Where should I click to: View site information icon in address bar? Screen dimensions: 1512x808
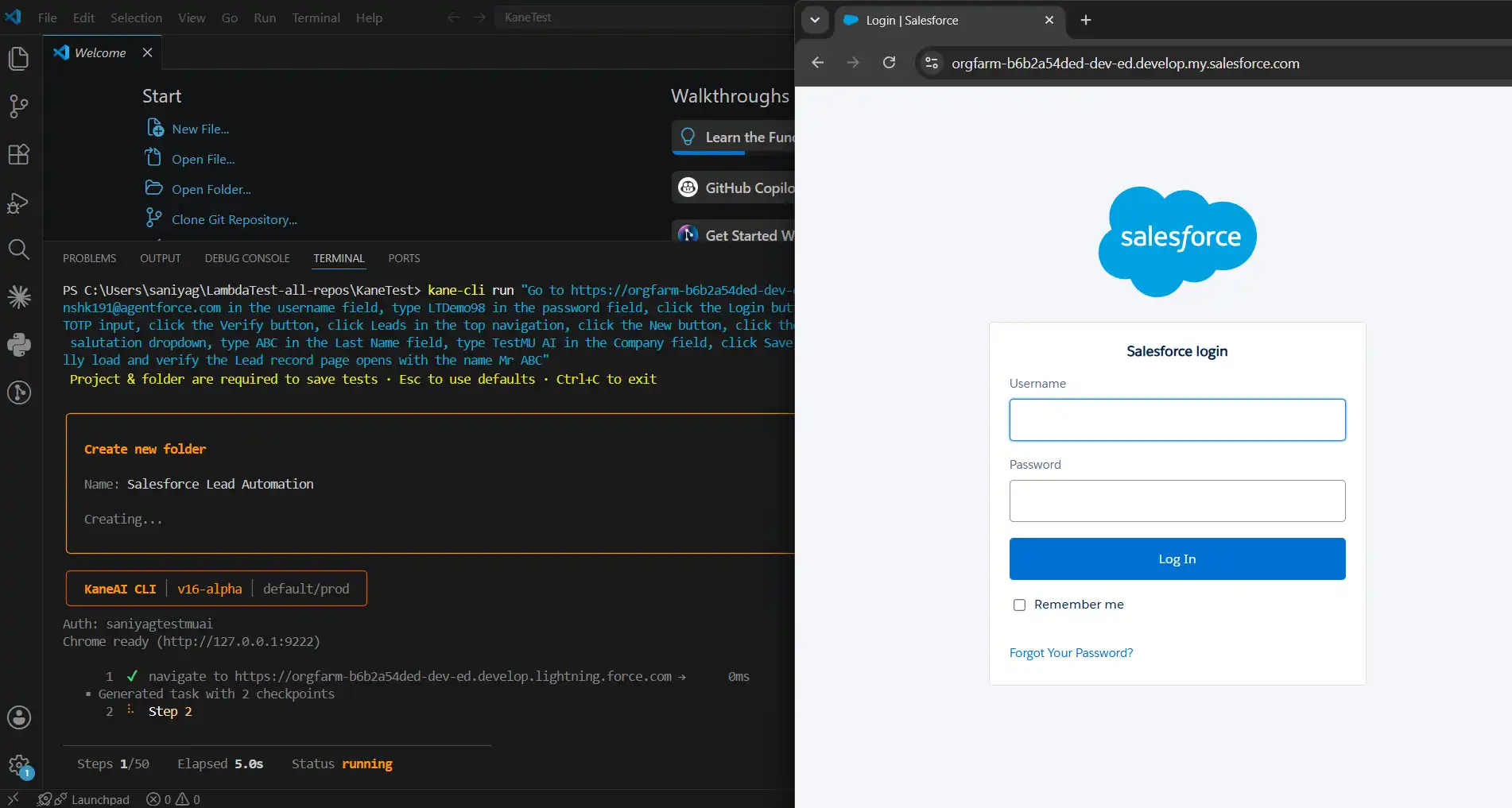pos(932,63)
